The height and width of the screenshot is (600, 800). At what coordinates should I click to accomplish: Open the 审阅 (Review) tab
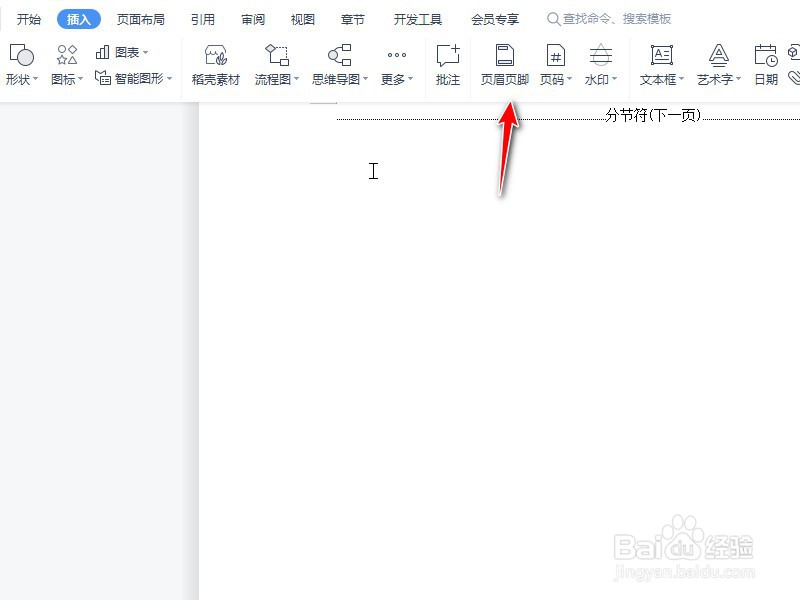pos(253,19)
